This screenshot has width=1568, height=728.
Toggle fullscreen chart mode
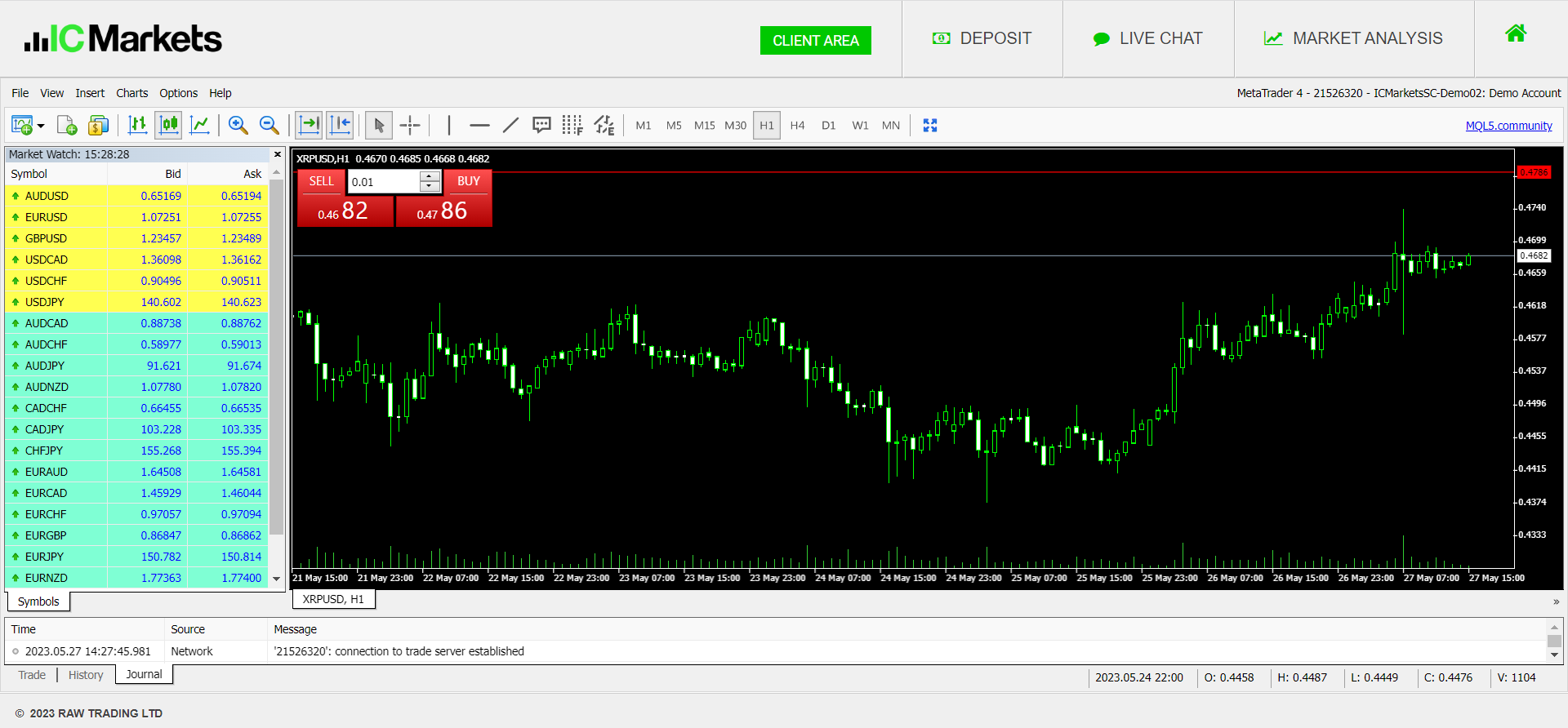coord(930,125)
